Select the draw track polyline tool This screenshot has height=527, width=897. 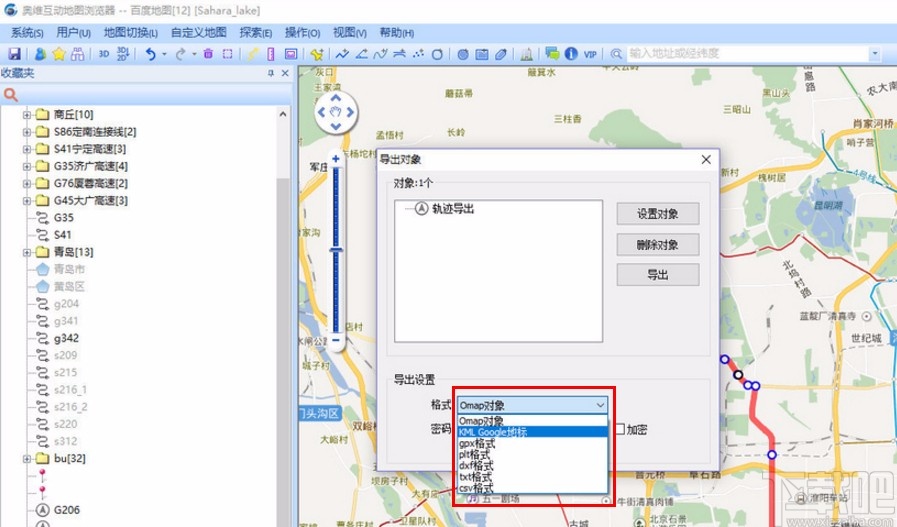click(x=342, y=54)
